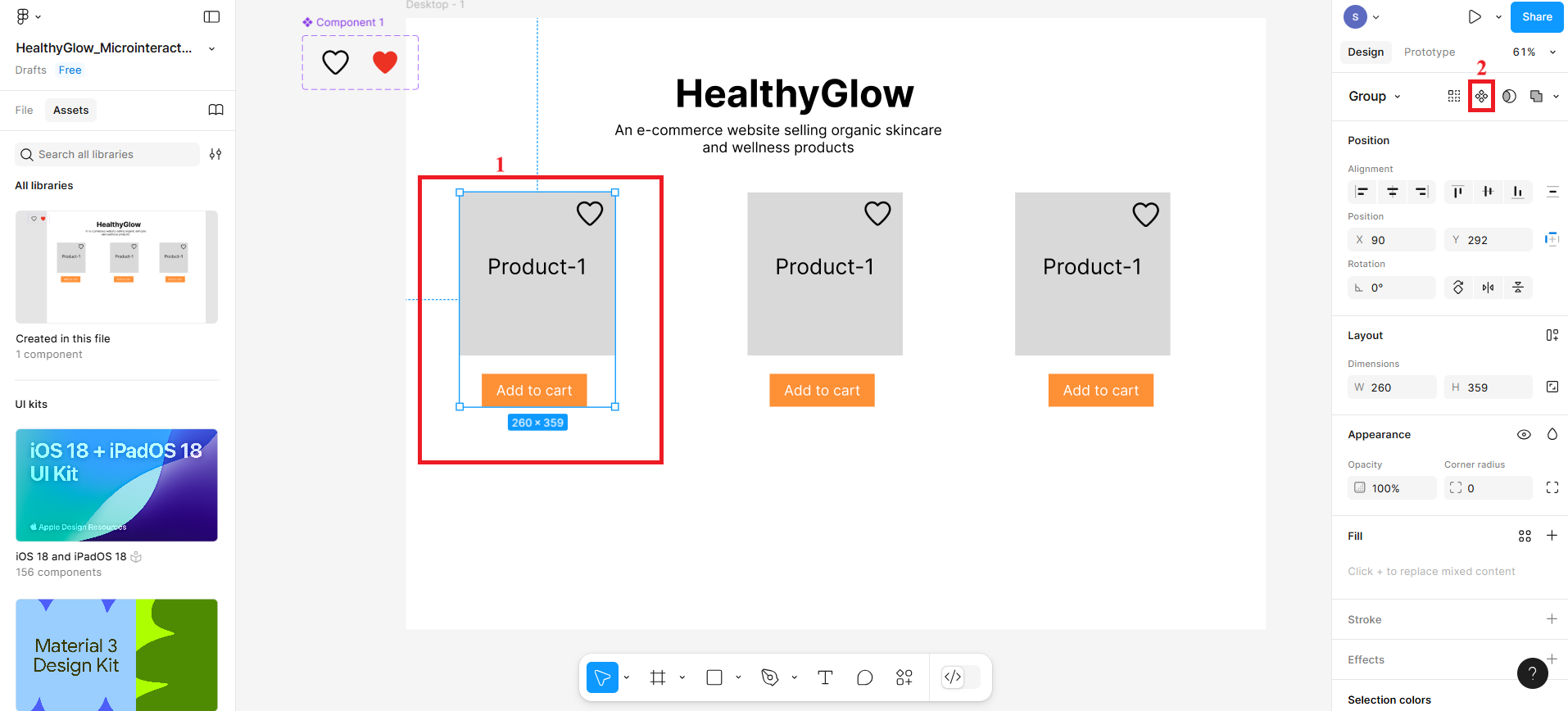
Task: Switch to the Prototype tab
Action: click(x=1429, y=52)
